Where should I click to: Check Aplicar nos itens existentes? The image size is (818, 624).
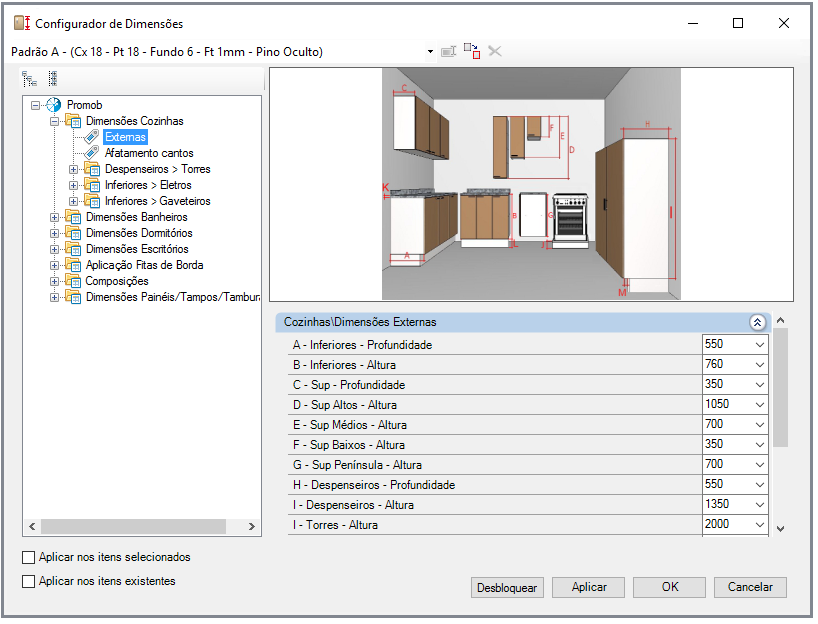pos(28,581)
